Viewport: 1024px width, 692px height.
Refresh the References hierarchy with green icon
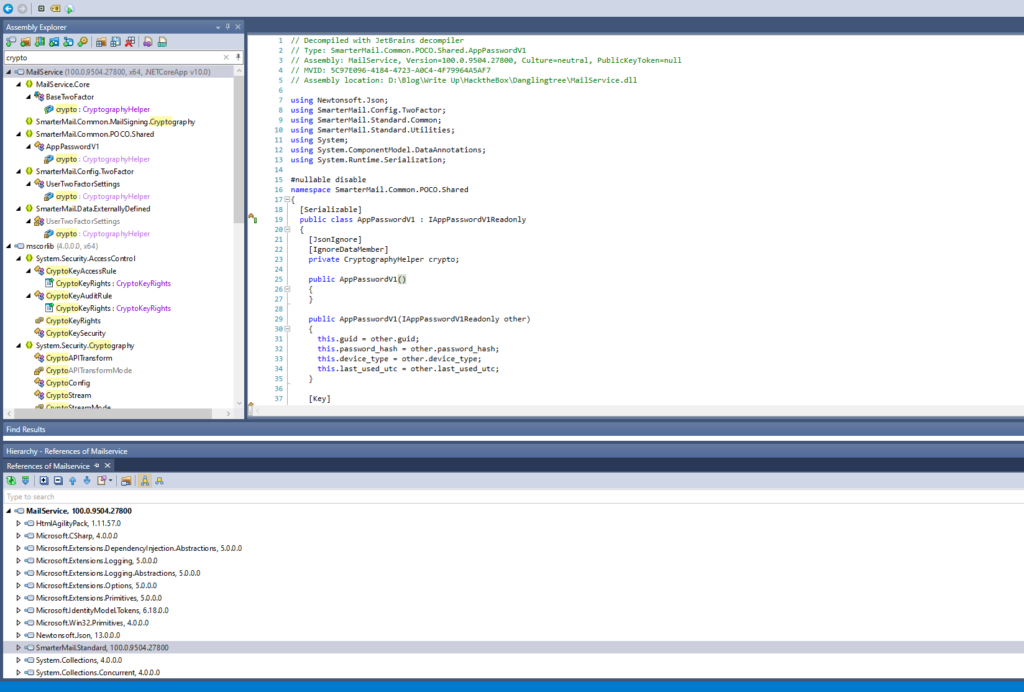(11, 481)
